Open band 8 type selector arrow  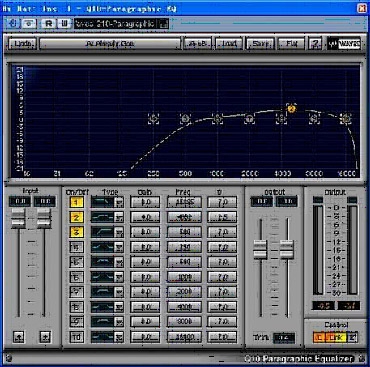pyautogui.click(x=119, y=307)
